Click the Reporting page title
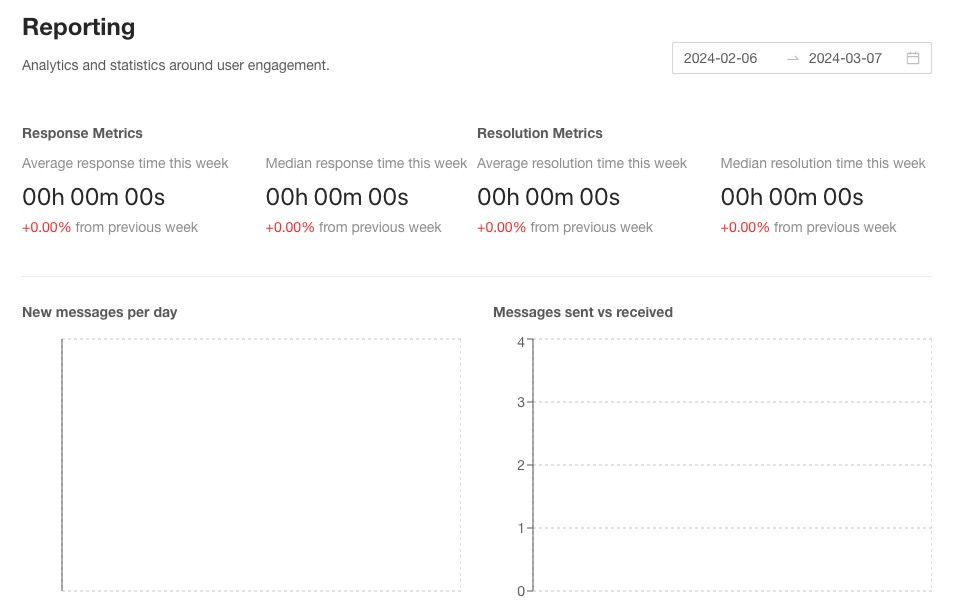Screen dimensions: 958x605 pyautogui.click(x=78, y=27)
